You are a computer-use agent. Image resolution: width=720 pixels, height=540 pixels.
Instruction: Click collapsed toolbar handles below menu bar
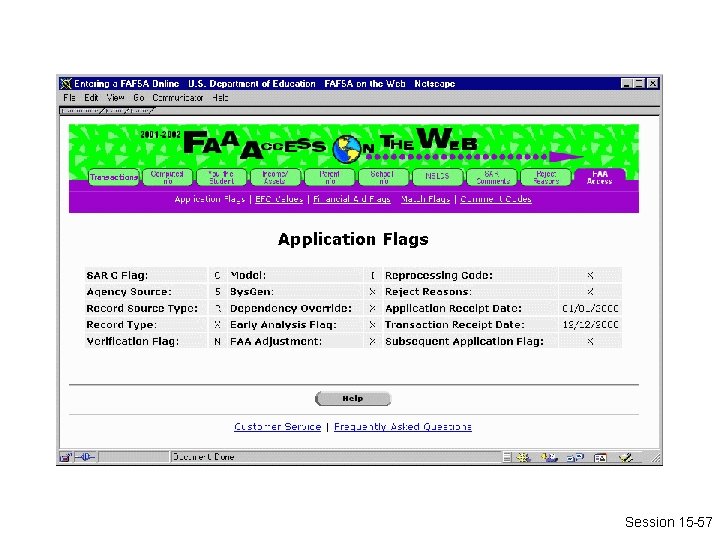click(107, 111)
